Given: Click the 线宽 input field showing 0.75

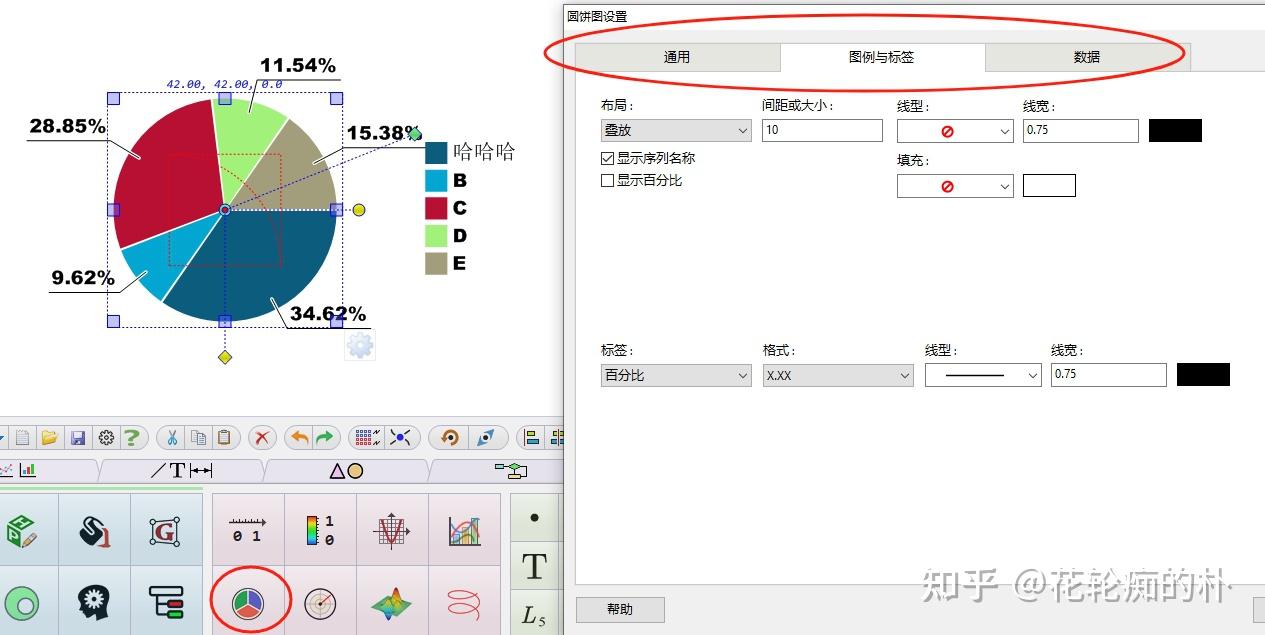Looking at the screenshot, I should (x=1080, y=130).
